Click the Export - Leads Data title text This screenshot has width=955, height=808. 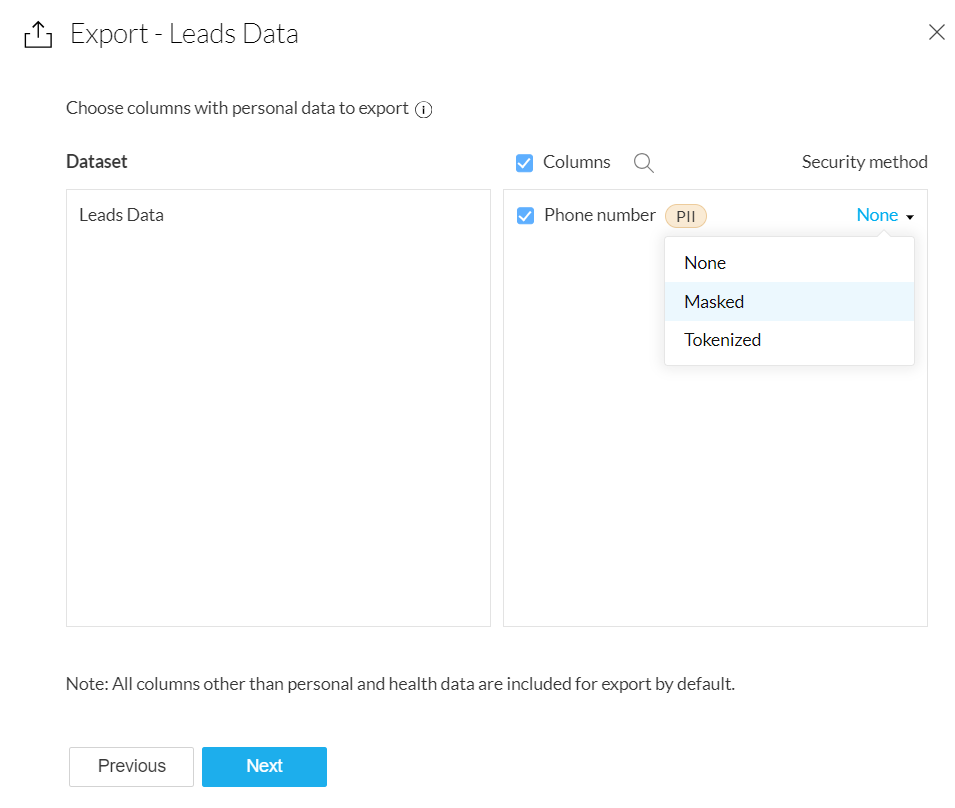point(184,34)
